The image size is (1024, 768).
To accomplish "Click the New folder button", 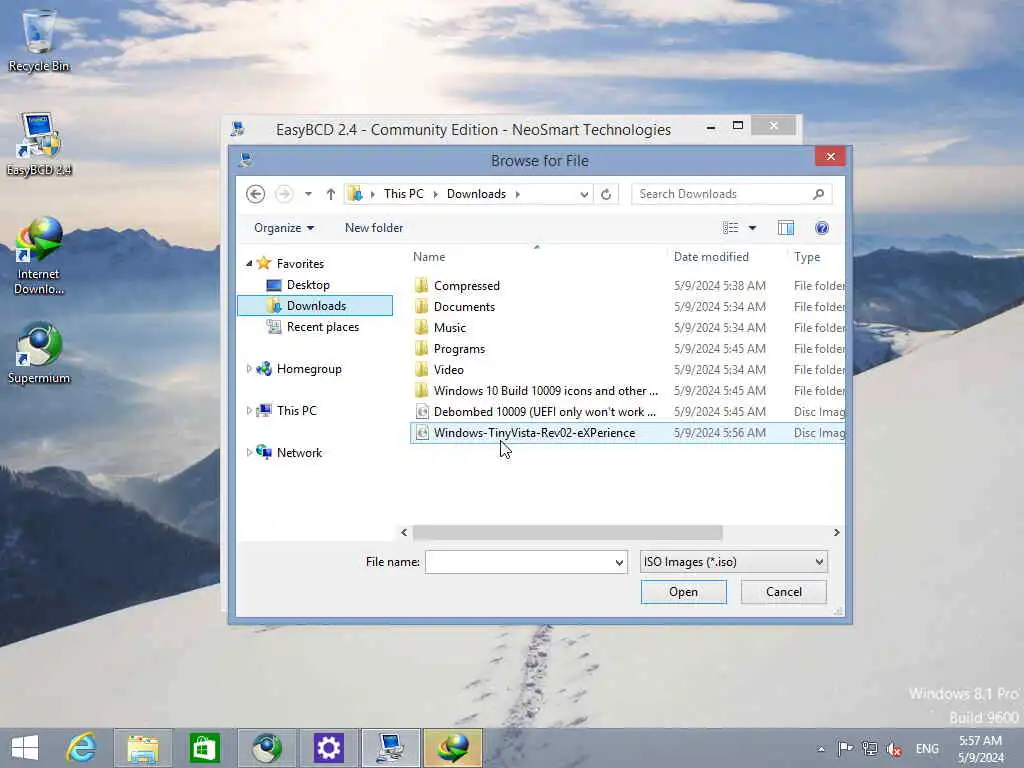I will tap(374, 228).
